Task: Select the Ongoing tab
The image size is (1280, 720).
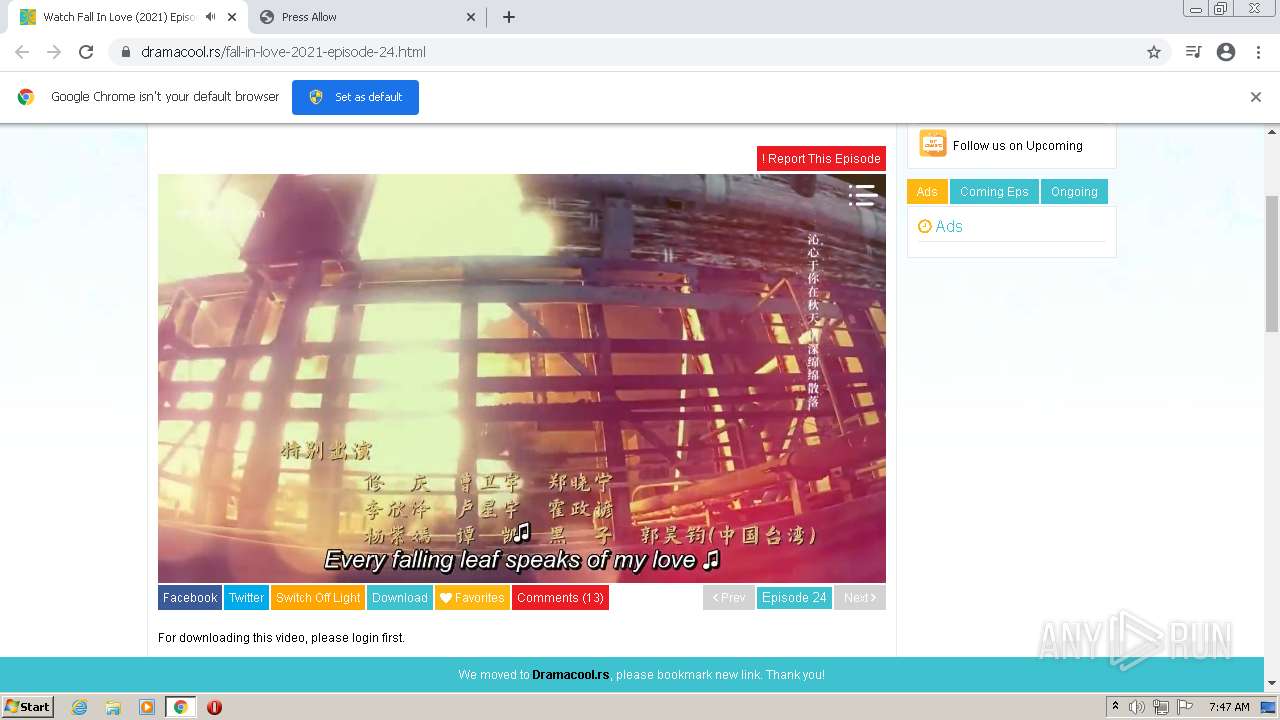Action: click(1074, 191)
